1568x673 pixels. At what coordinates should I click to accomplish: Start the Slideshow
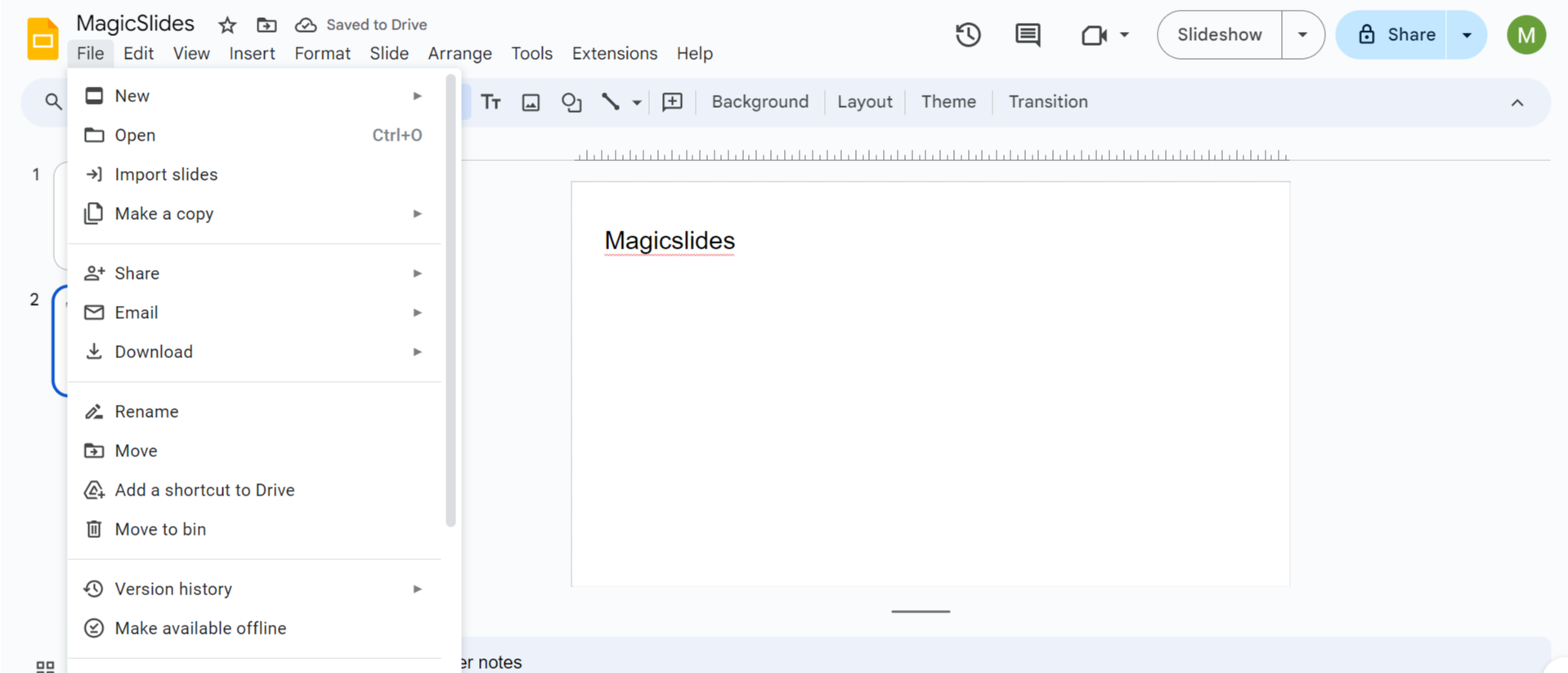click(1219, 35)
